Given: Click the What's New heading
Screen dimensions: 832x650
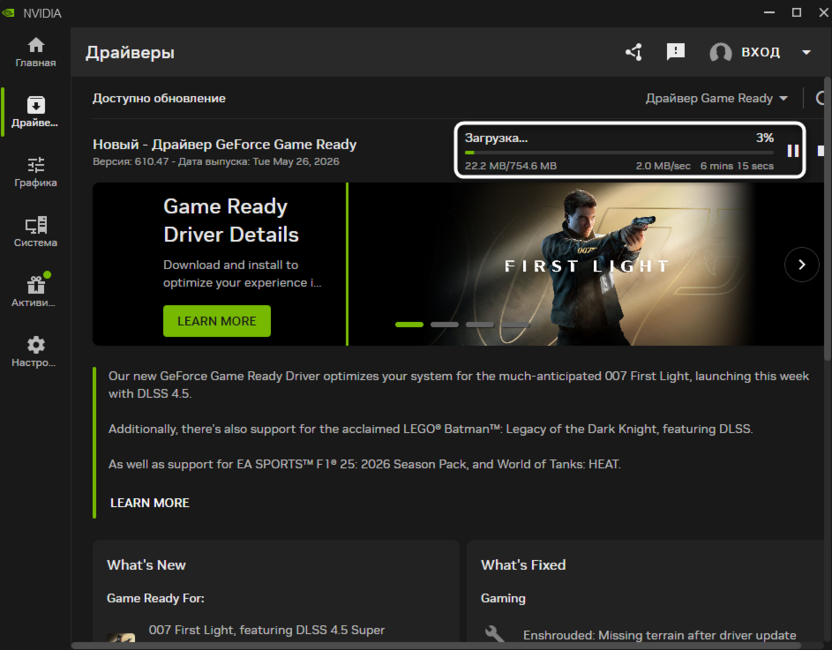Looking at the screenshot, I should [x=146, y=565].
